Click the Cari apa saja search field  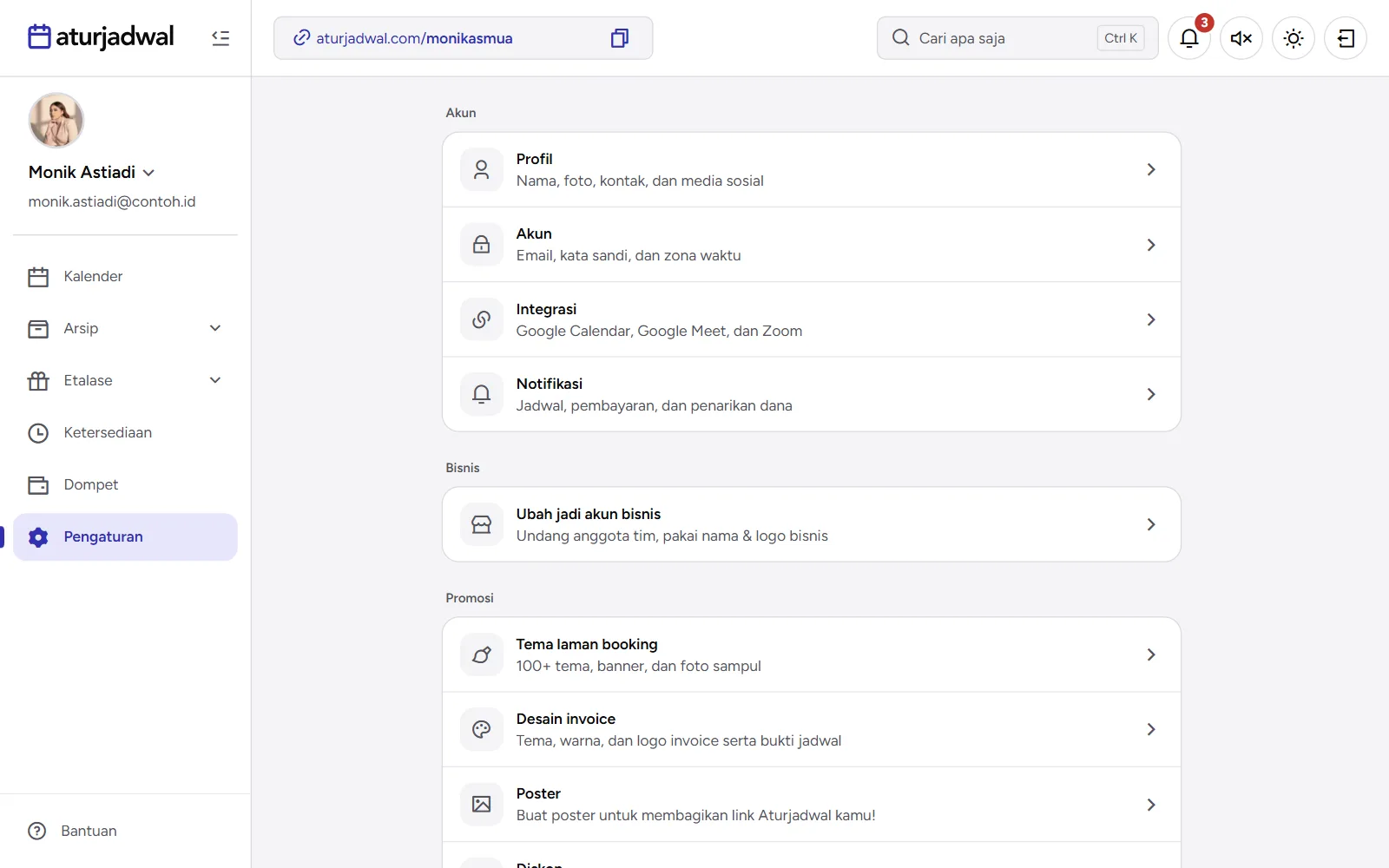(1017, 38)
